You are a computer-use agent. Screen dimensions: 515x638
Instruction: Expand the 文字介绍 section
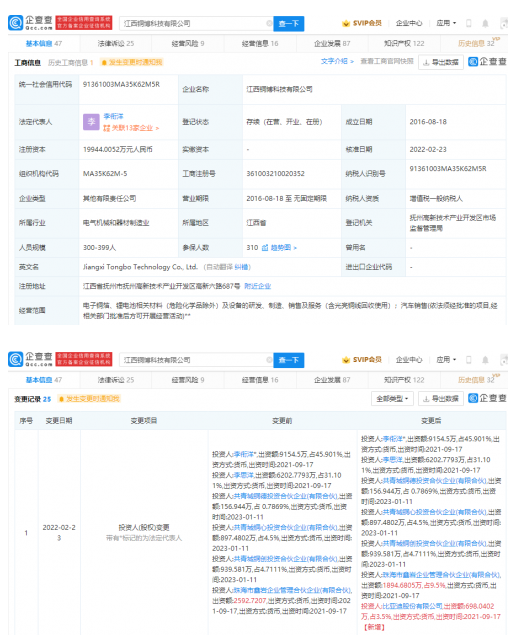click(337, 61)
